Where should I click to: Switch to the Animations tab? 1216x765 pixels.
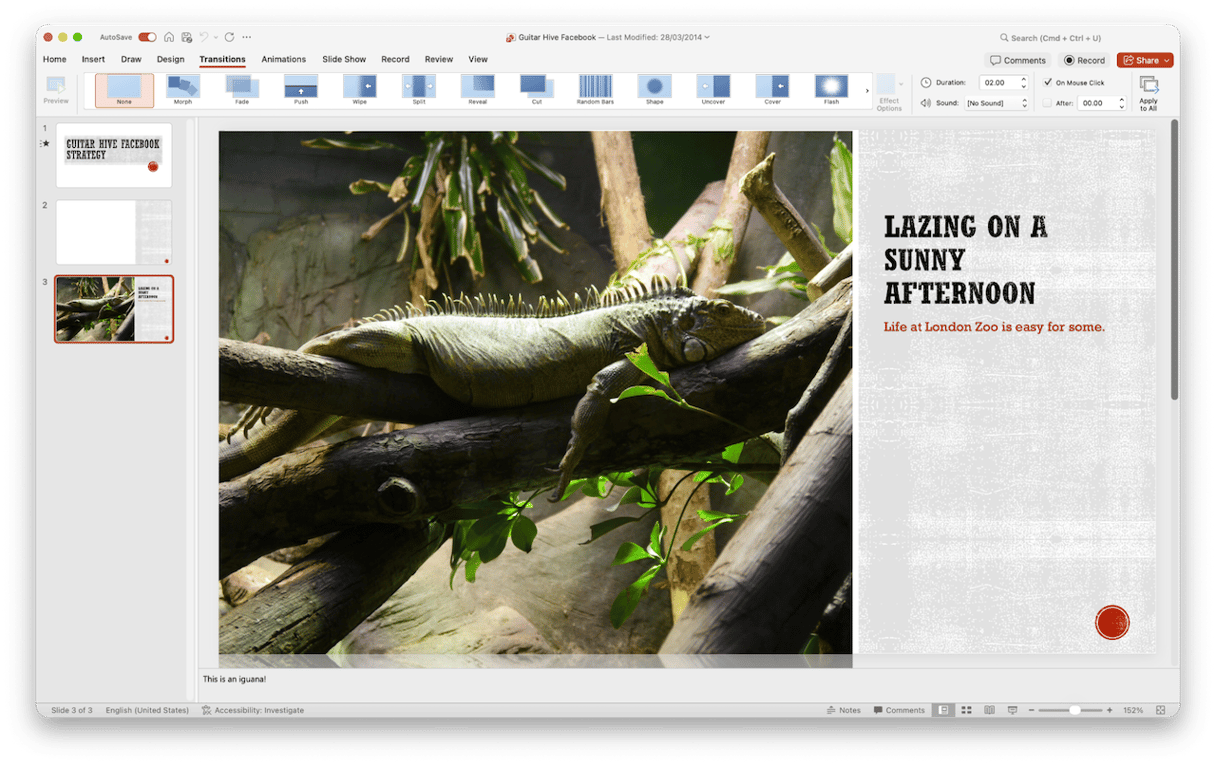click(283, 60)
